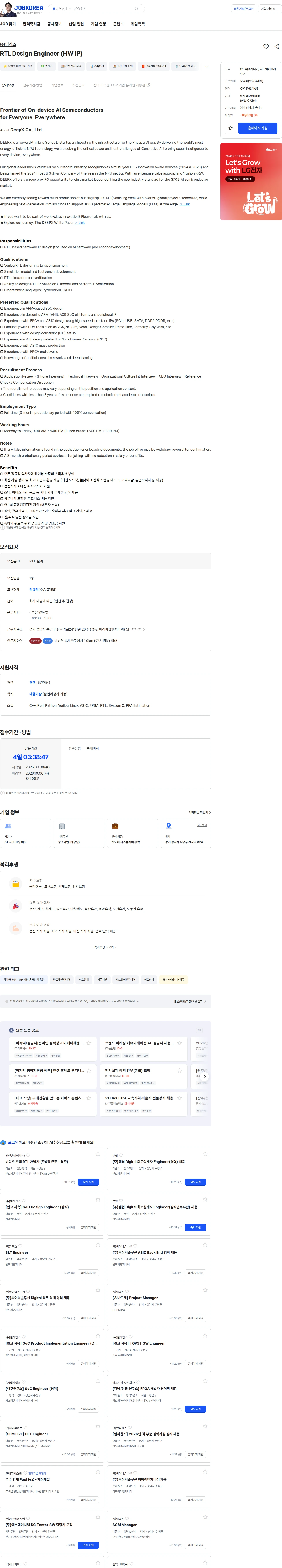The height and width of the screenshot is (1568, 282).
Task: Open 기업정보 더보기
Action: [200, 812]
